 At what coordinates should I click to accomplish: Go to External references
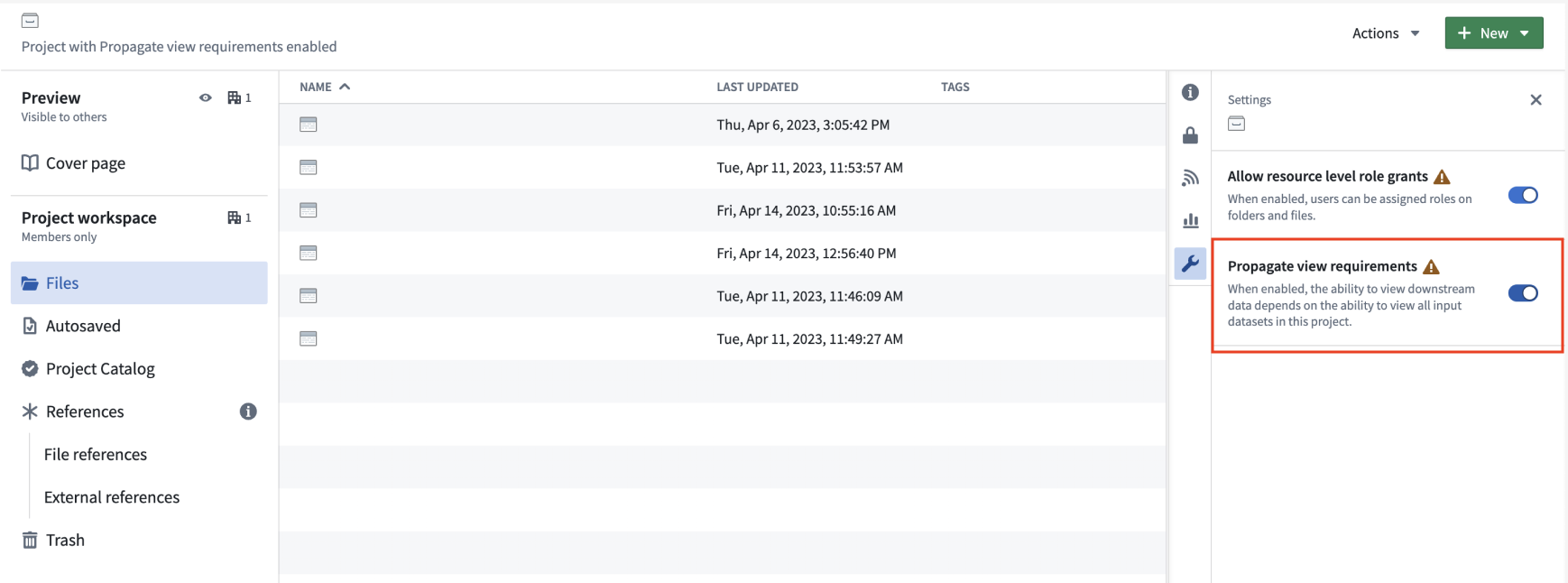click(112, 497)
